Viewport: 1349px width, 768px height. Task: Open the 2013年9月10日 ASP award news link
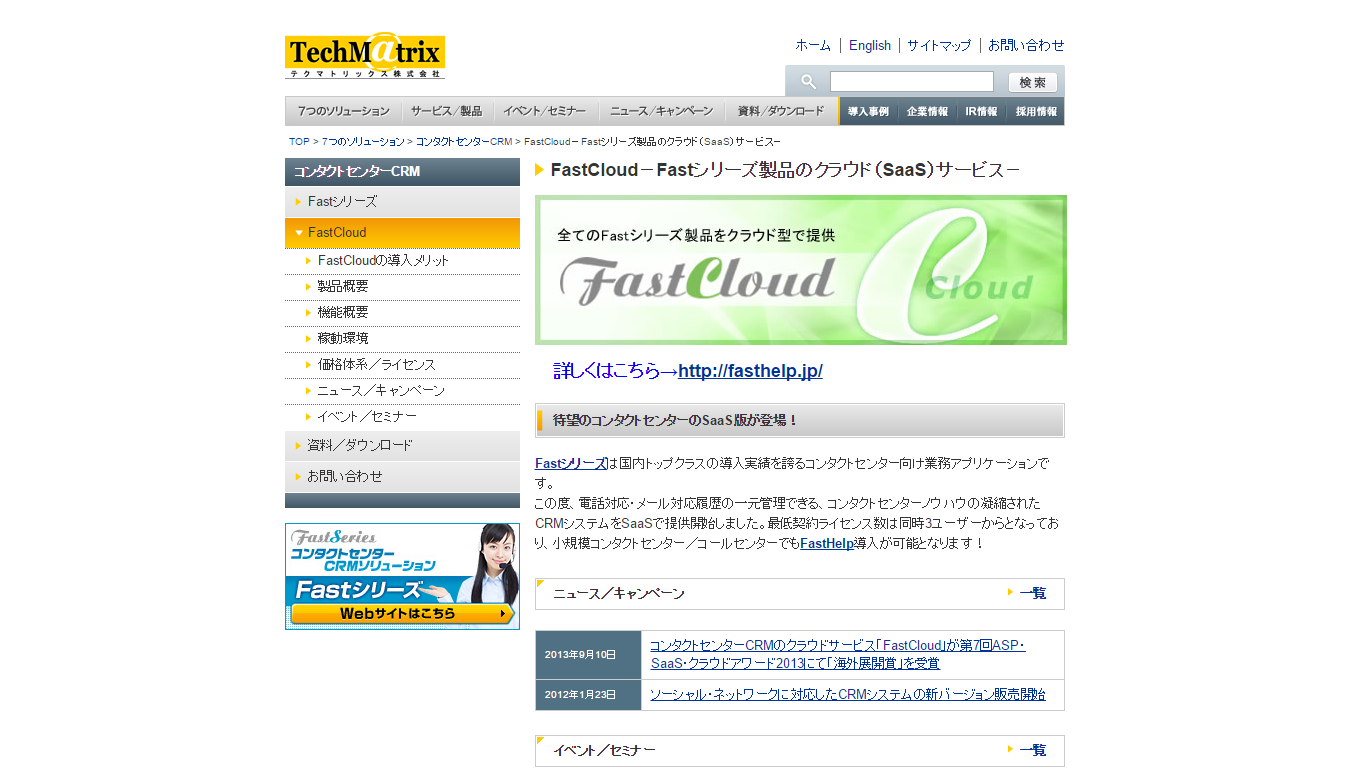(838, 654)
